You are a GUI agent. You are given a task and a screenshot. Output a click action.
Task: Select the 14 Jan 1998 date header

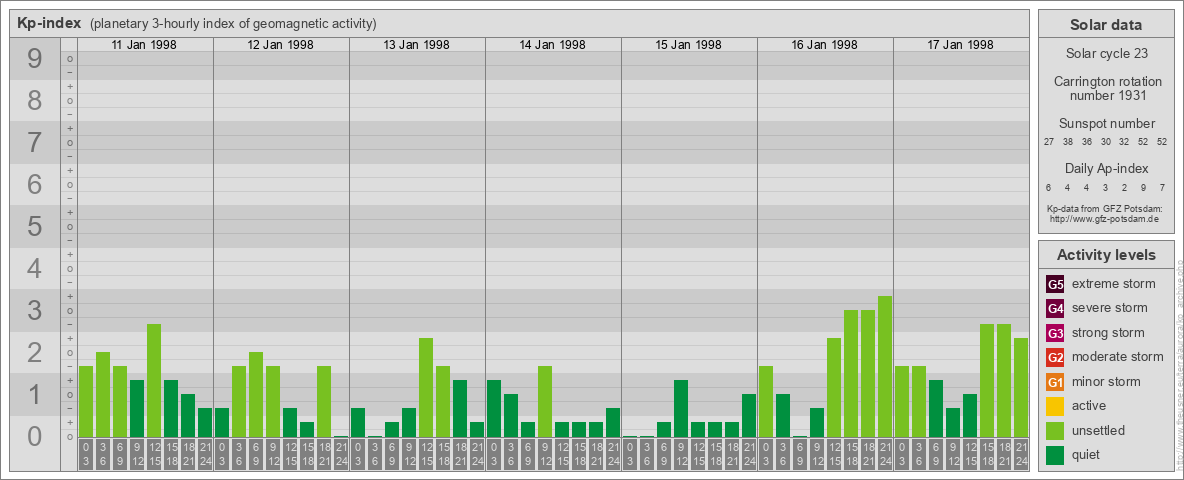[x=552, y=45]
